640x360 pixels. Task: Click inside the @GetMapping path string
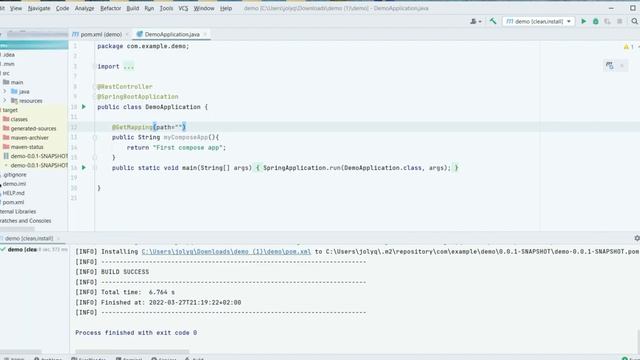point(178,127)
